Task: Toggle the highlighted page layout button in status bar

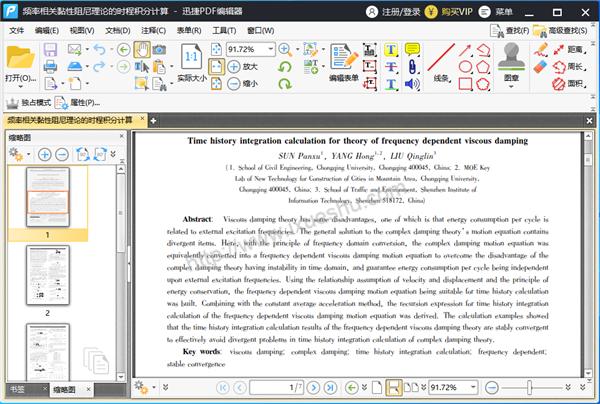Action: pyautogui.click(x=394, y=386)
